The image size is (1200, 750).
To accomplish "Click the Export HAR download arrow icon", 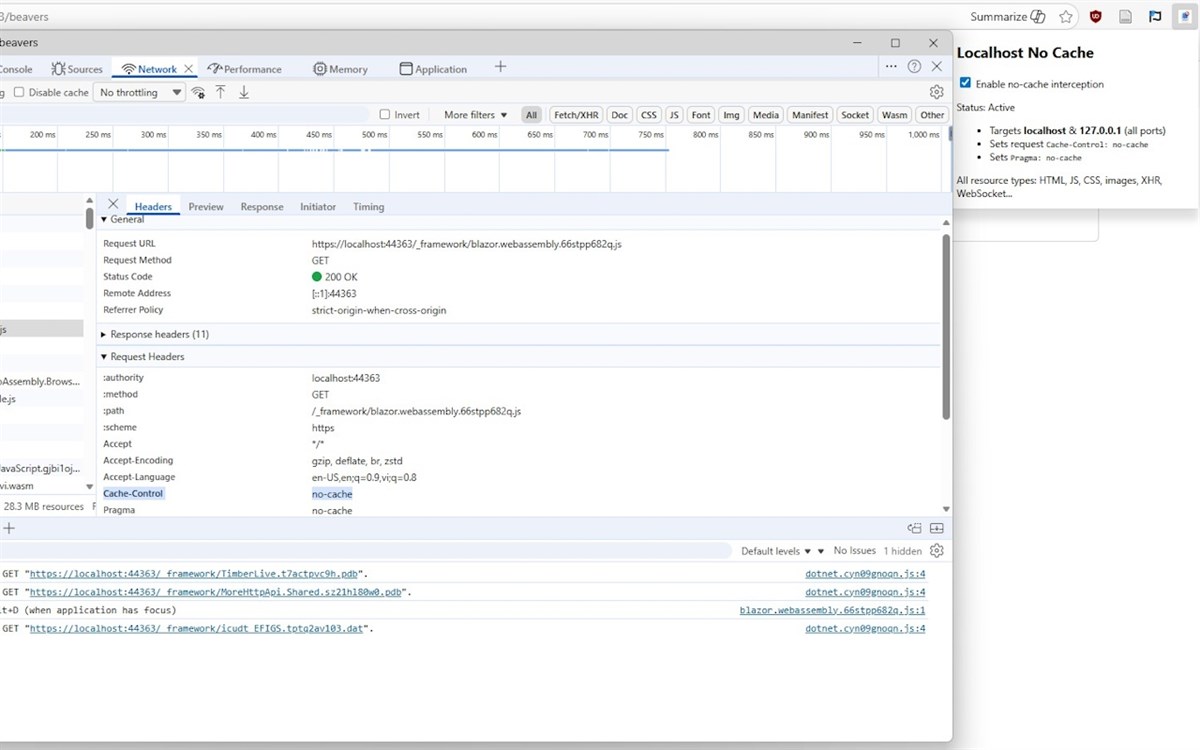I will click(243, 92).
